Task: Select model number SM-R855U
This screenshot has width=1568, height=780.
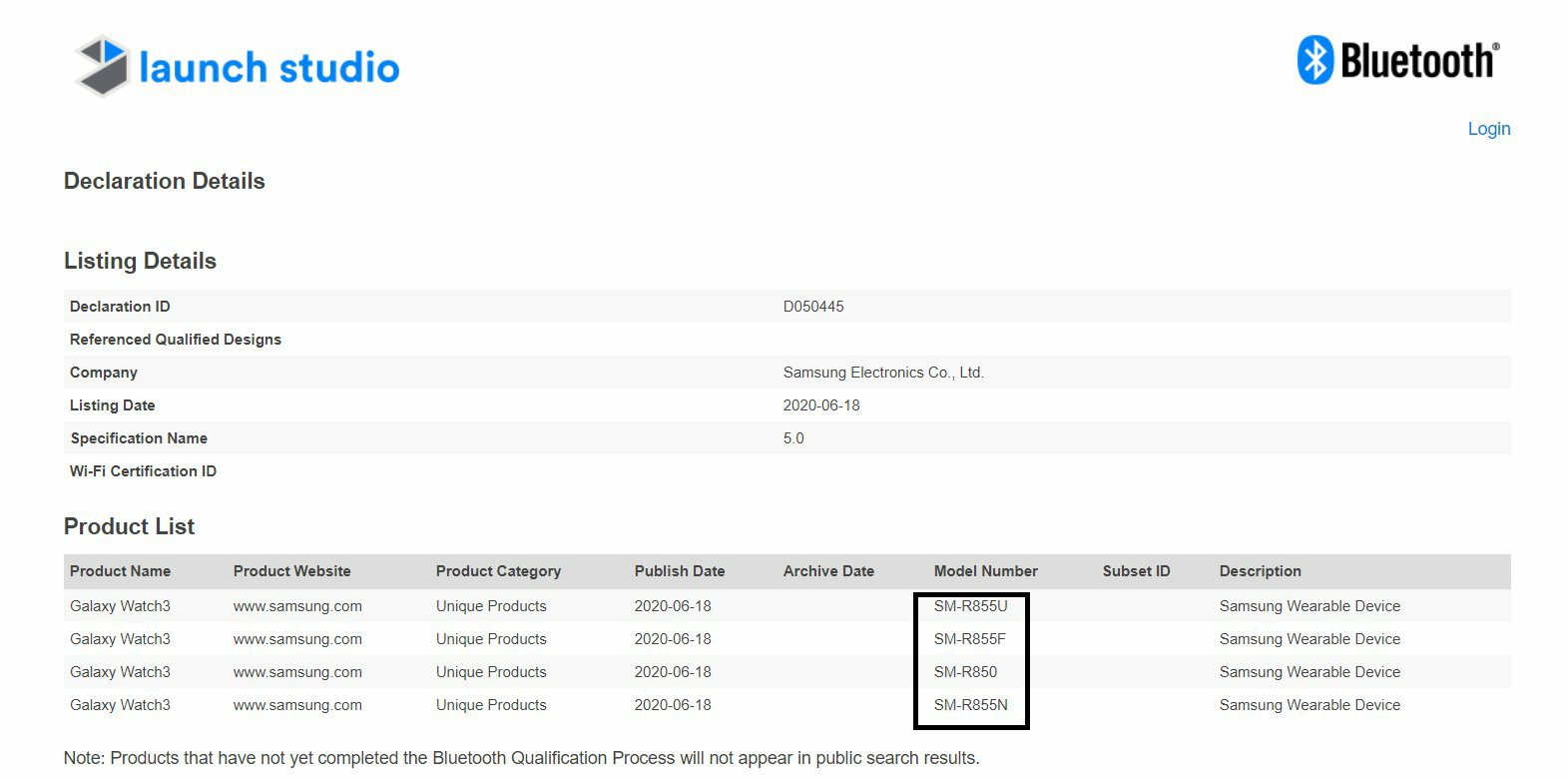Action: (x=970, y=606)
